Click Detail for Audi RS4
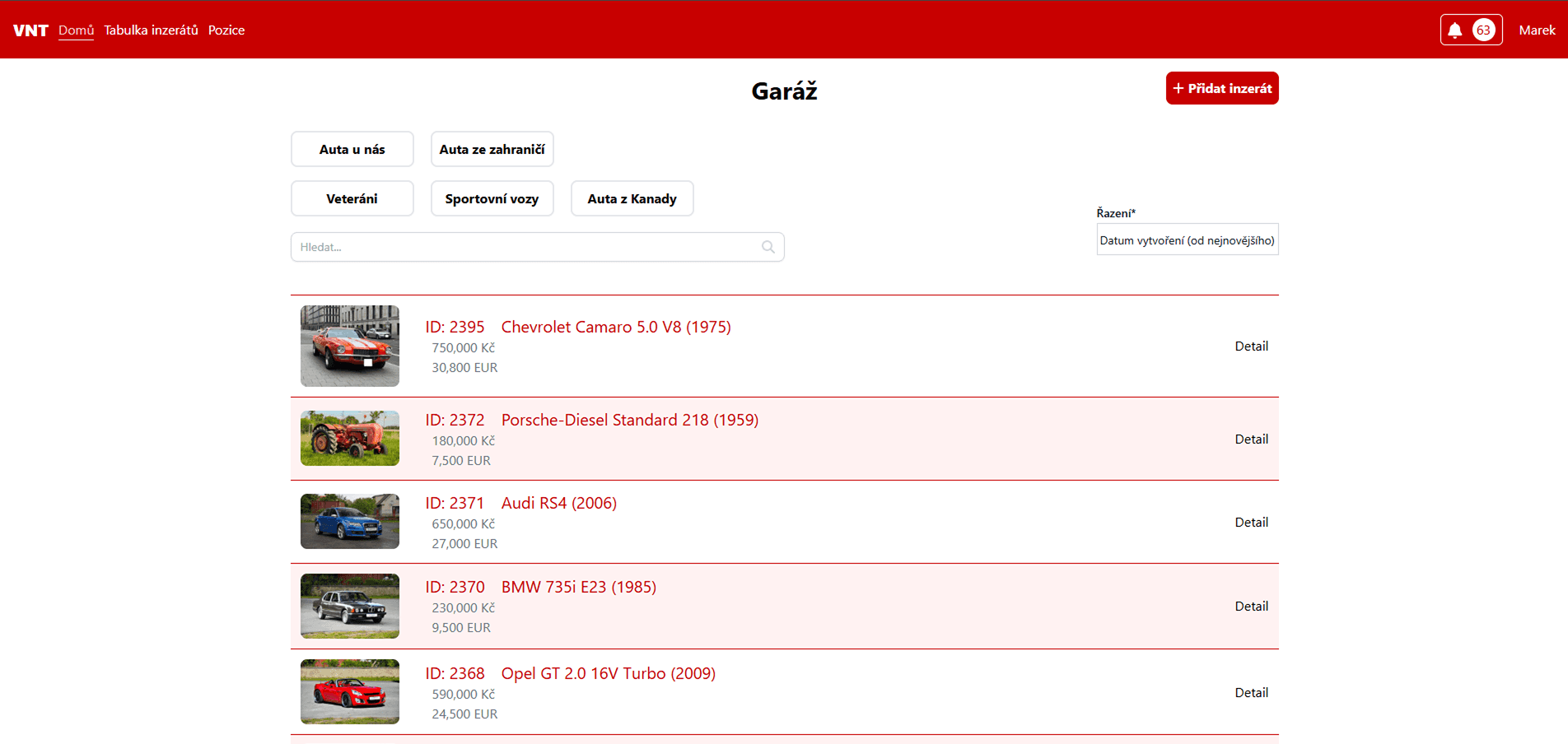 point(1251,523)
